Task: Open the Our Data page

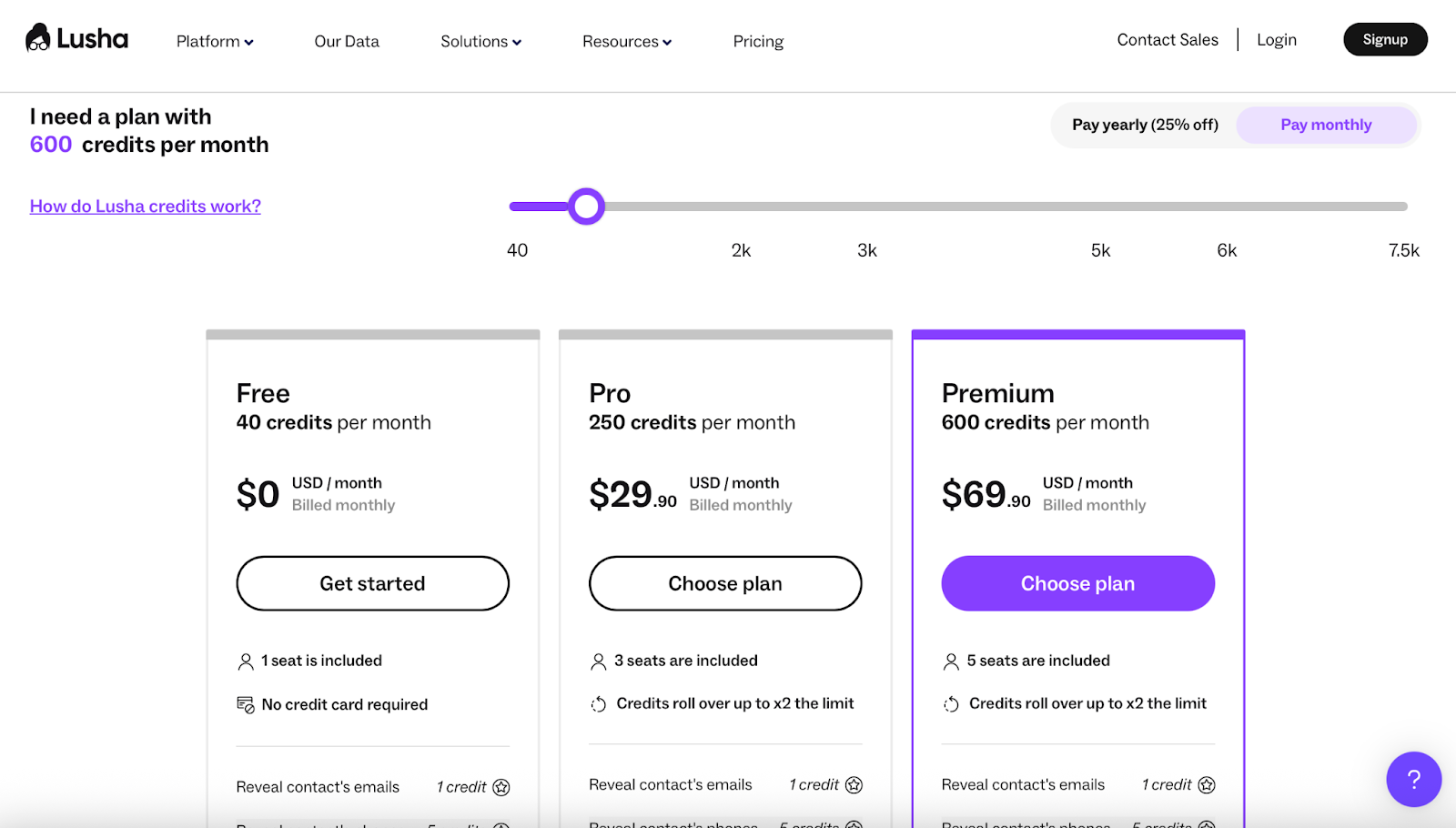Action: (x=346, y=41)
